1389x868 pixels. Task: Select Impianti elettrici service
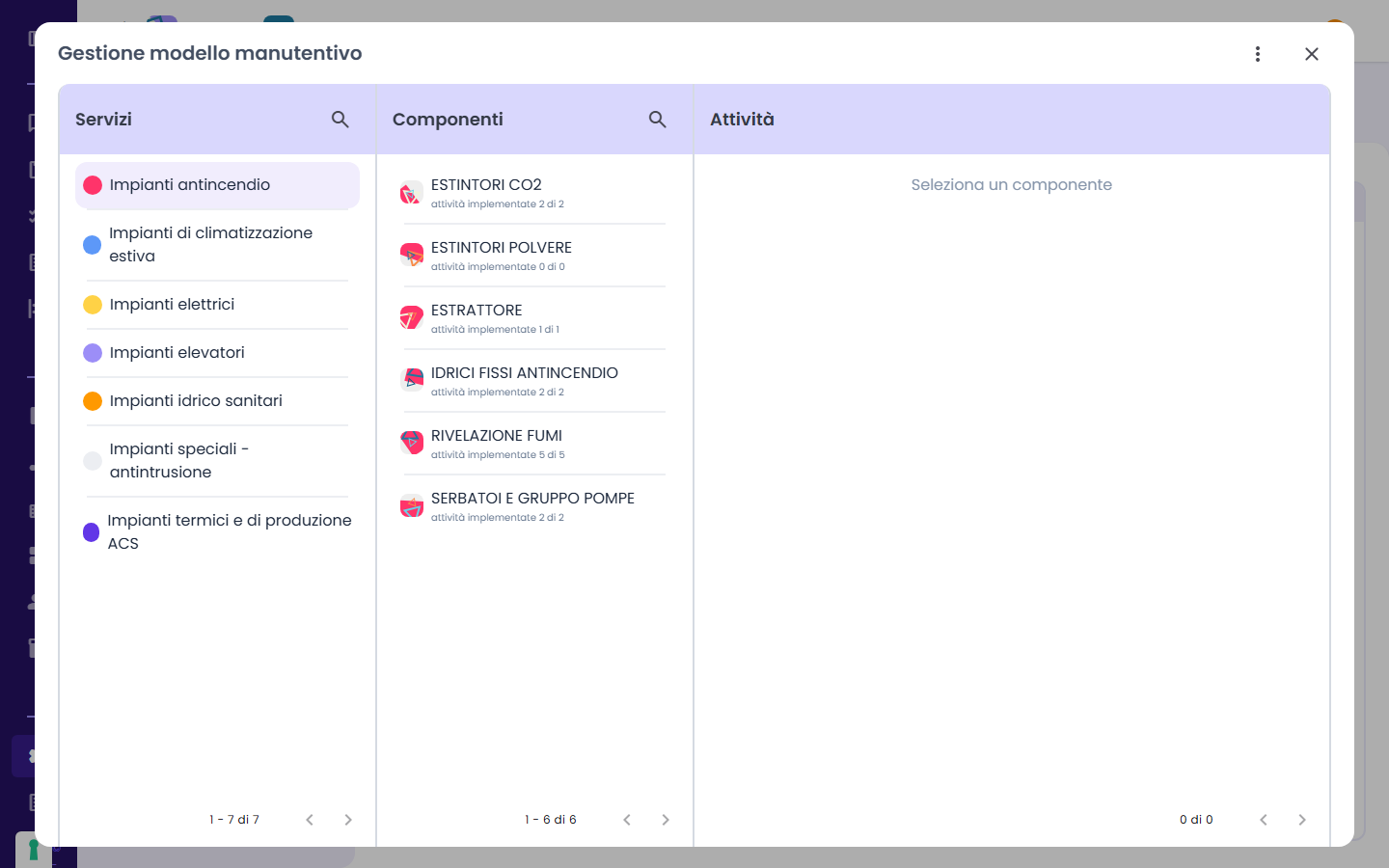(x=217, y=305)
